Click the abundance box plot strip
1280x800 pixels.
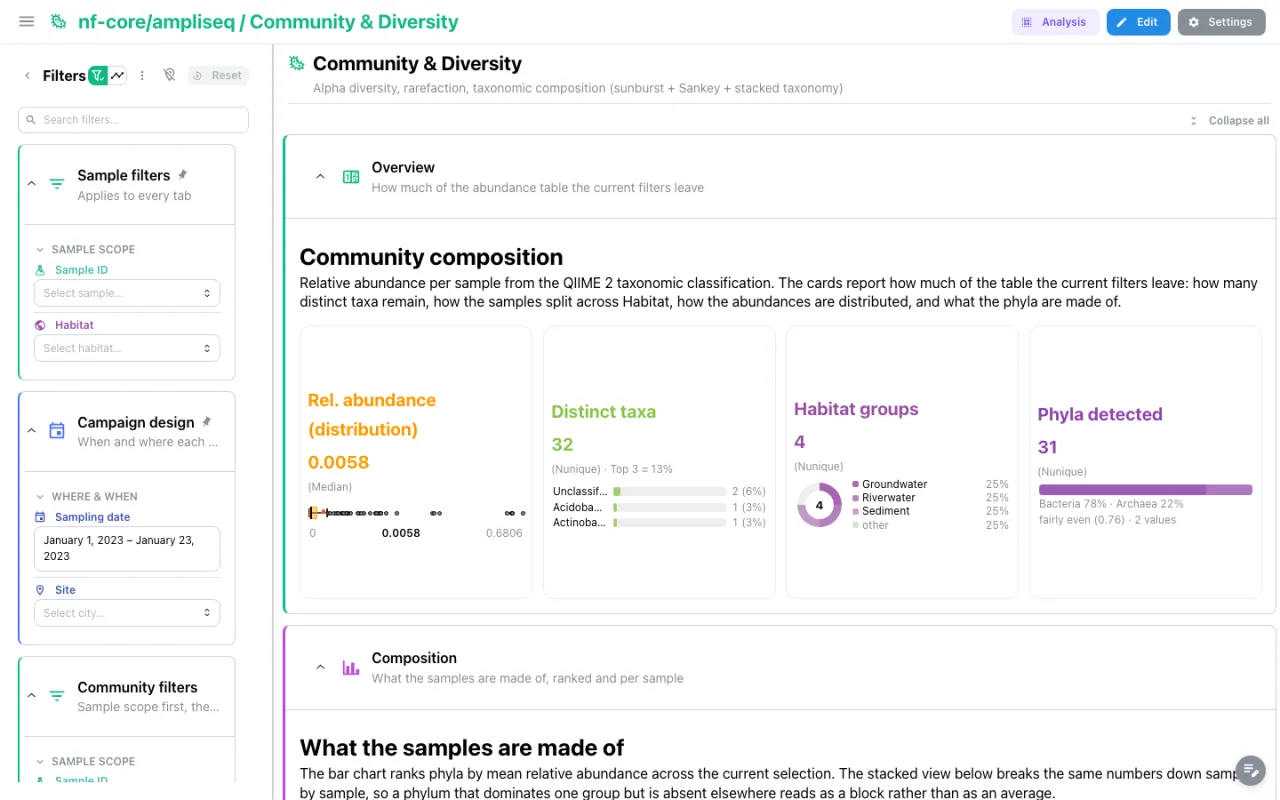(415, 513)
